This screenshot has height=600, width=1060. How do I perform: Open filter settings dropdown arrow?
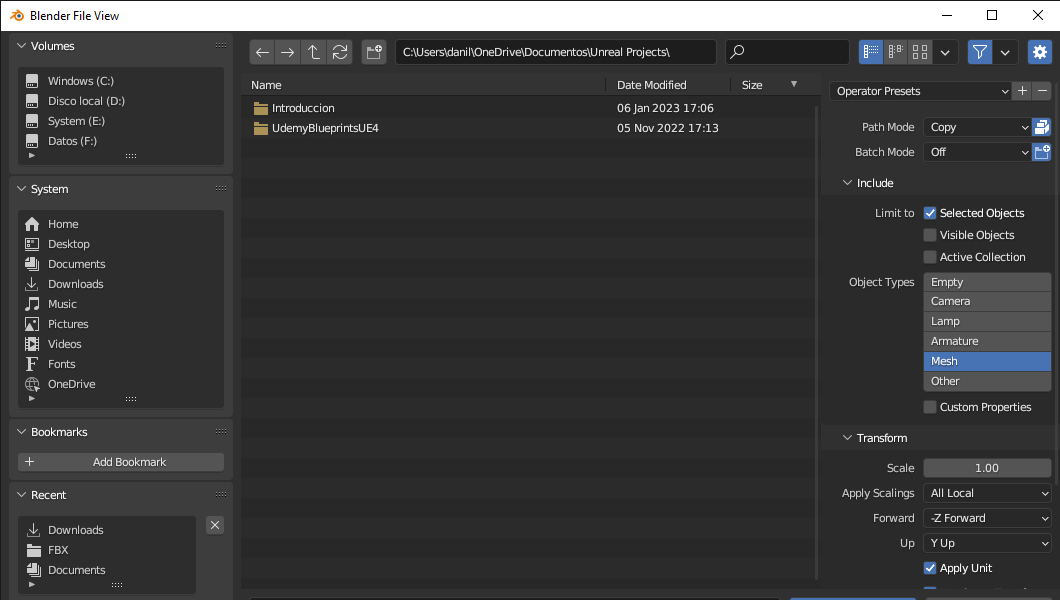pyautogui.click(x=1005, y=52)
